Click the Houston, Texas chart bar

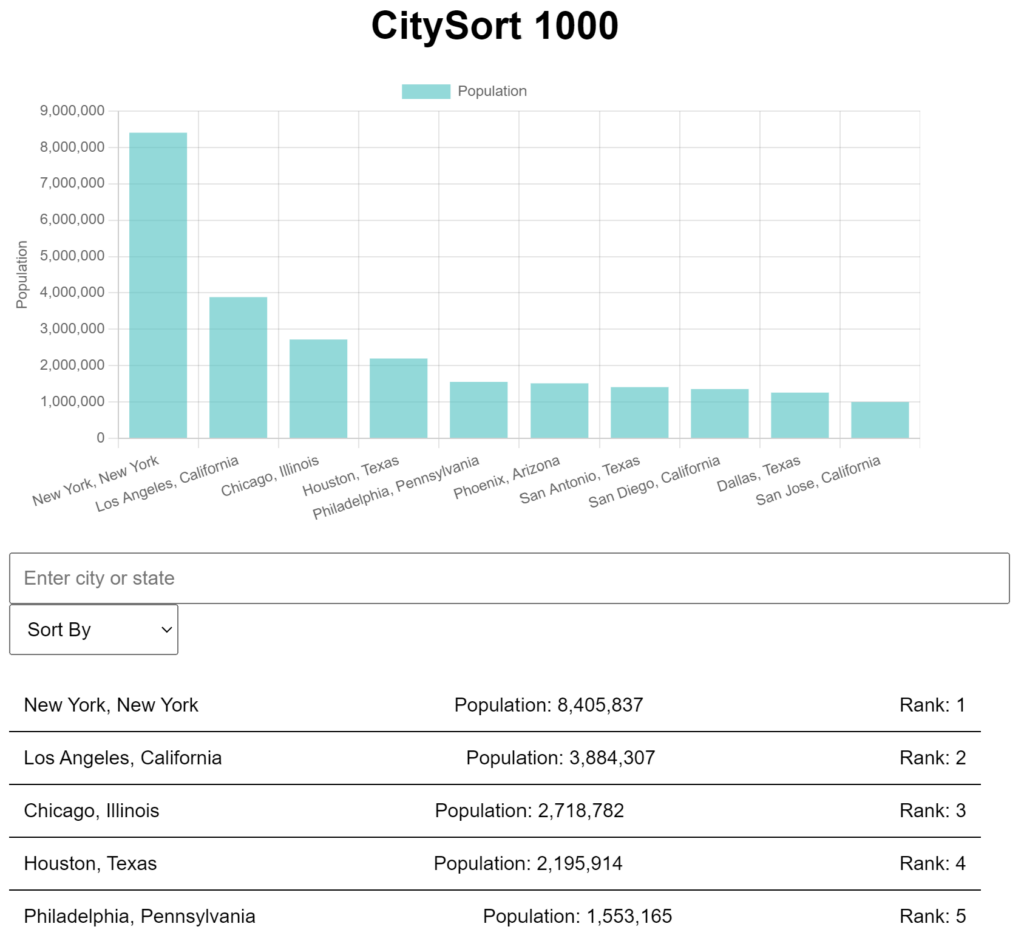point(398,398)
